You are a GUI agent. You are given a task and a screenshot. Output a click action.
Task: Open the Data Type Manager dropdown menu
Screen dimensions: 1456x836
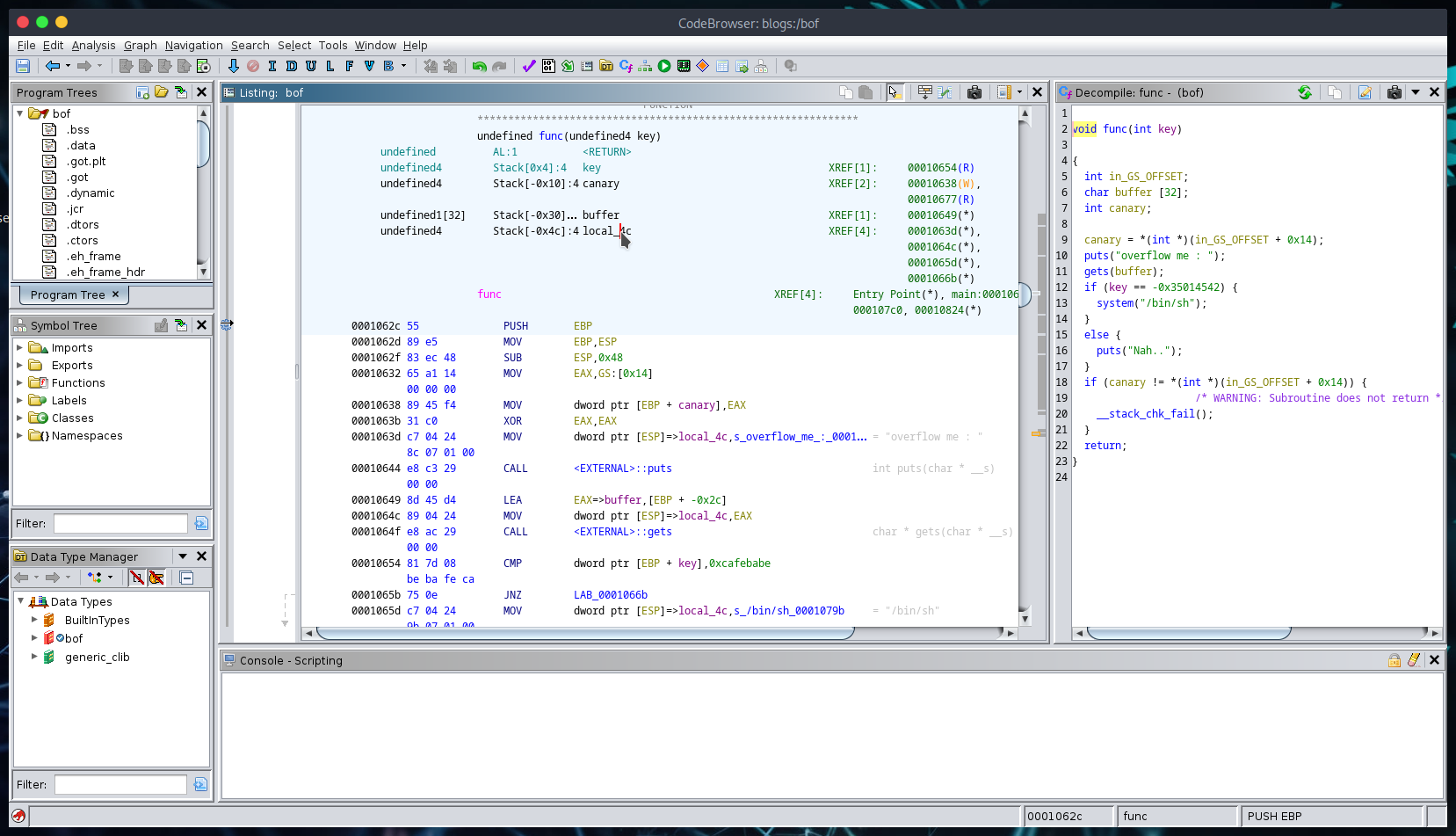tap(183, 556)
